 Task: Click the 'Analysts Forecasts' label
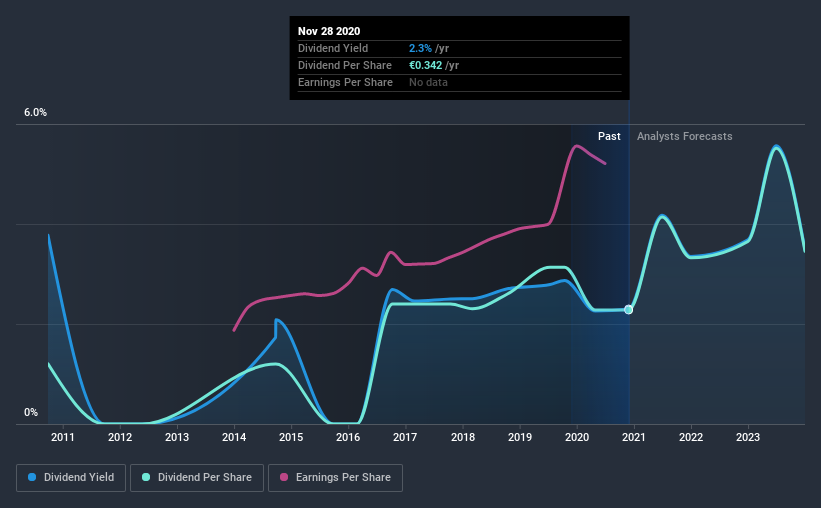684,136
